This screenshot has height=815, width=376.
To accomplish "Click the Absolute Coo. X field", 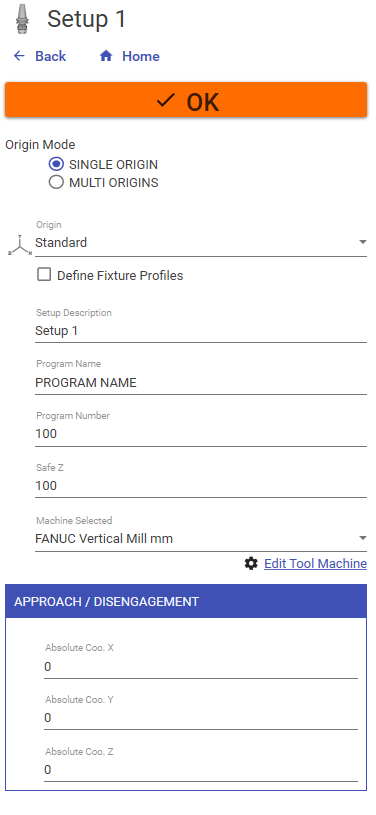I will 201,667.
